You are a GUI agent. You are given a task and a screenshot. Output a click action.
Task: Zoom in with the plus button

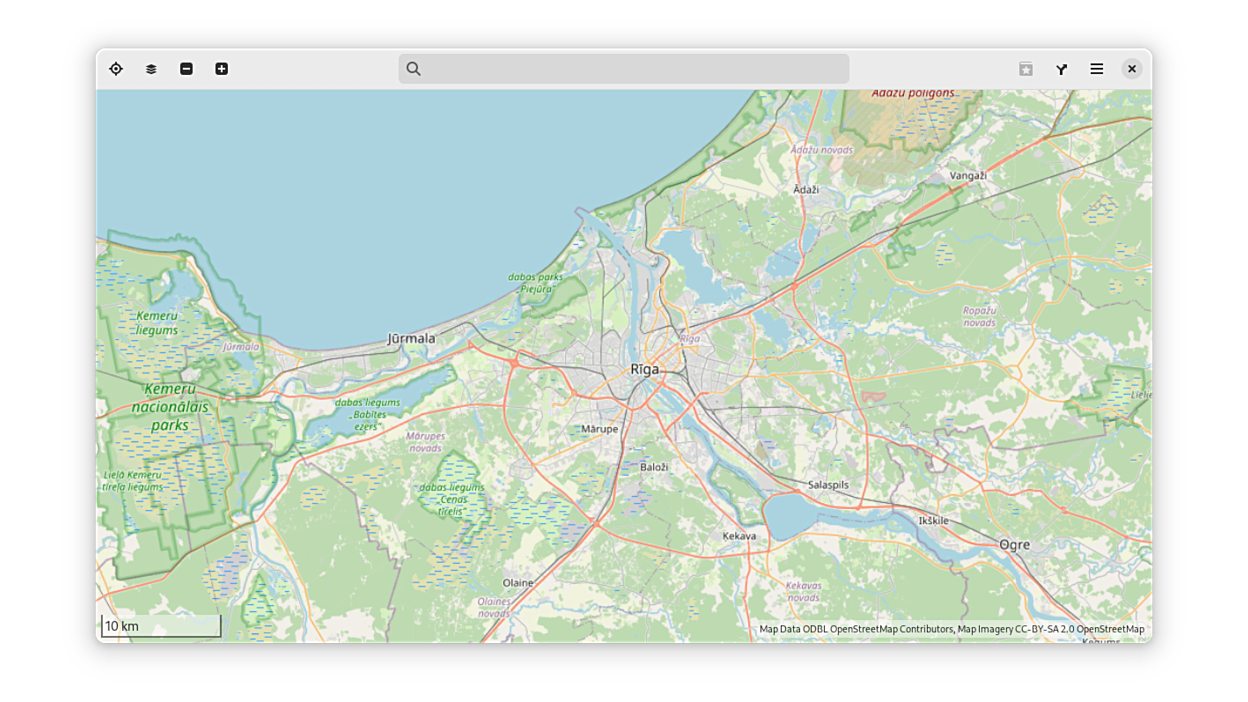(x=222, y=69)
